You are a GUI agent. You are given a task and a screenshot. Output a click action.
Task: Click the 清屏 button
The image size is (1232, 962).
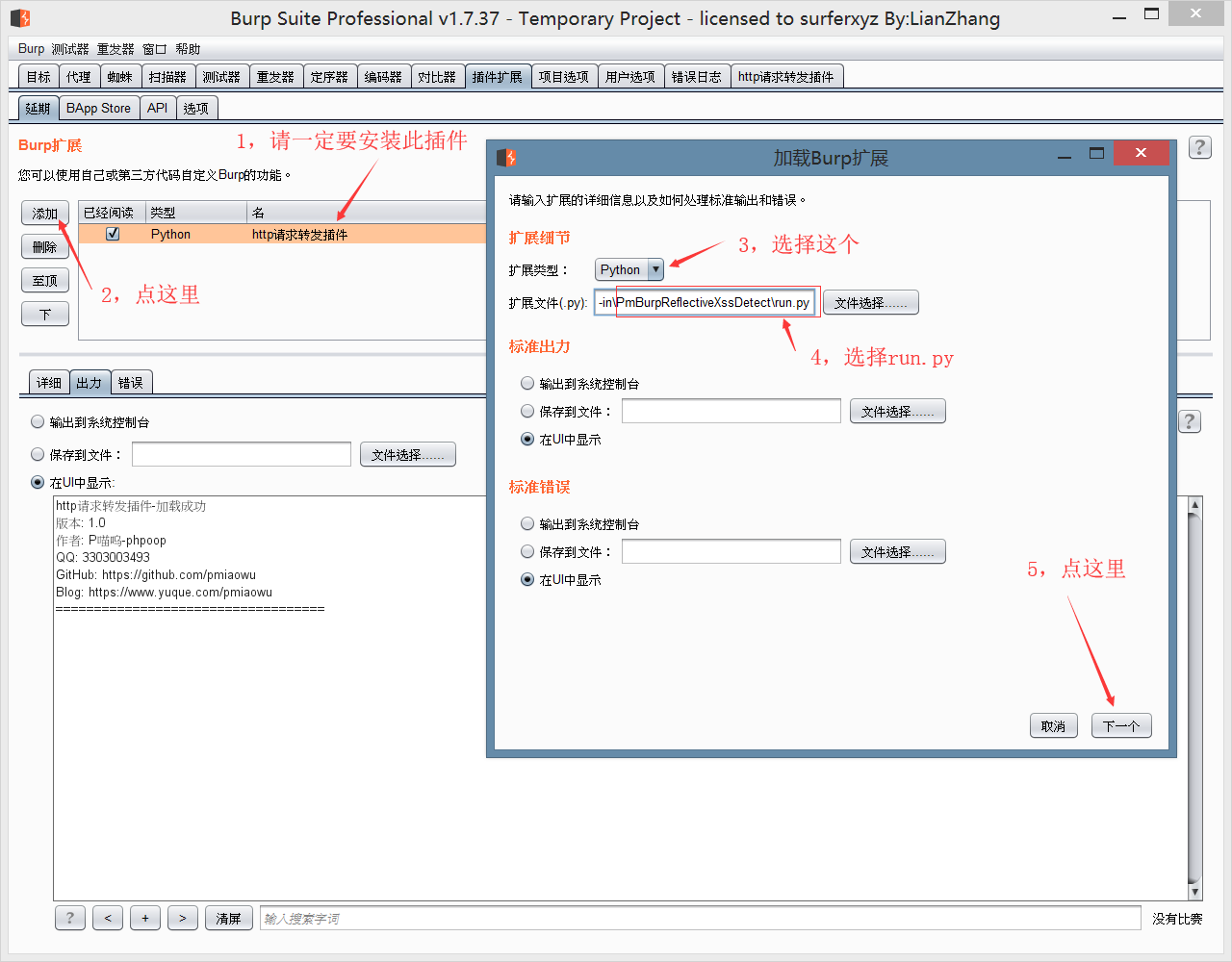[229, 918]
